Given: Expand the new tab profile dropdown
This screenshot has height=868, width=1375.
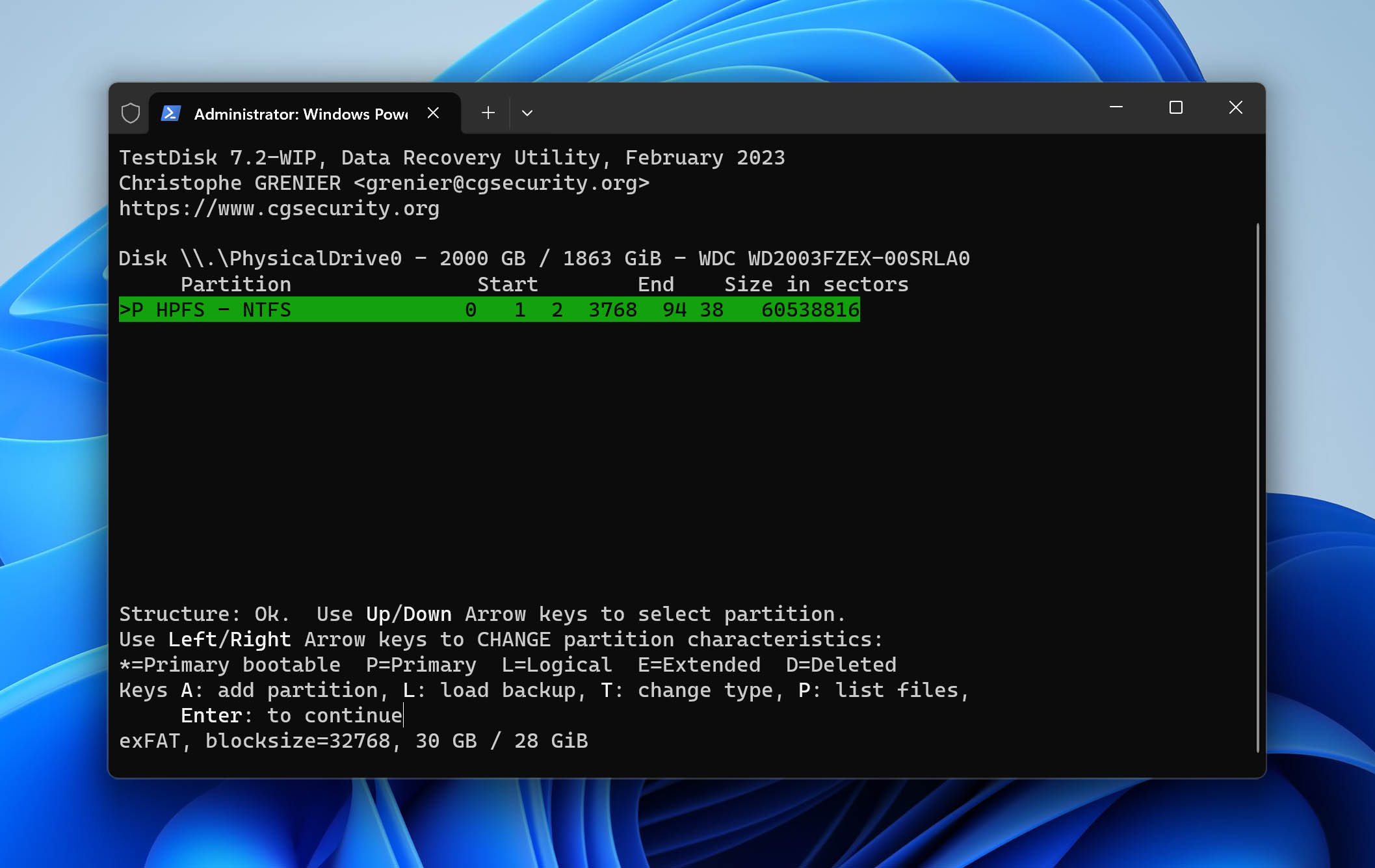Looking at the screenshot, I should 527,113.
